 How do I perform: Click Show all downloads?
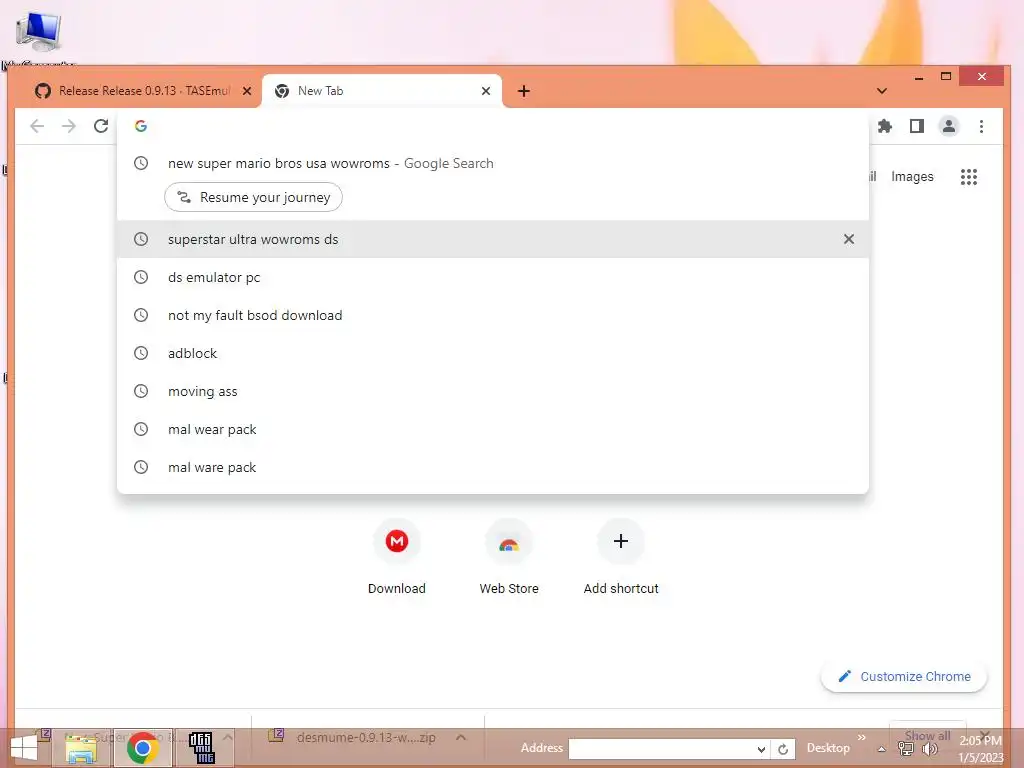point(927,735)
